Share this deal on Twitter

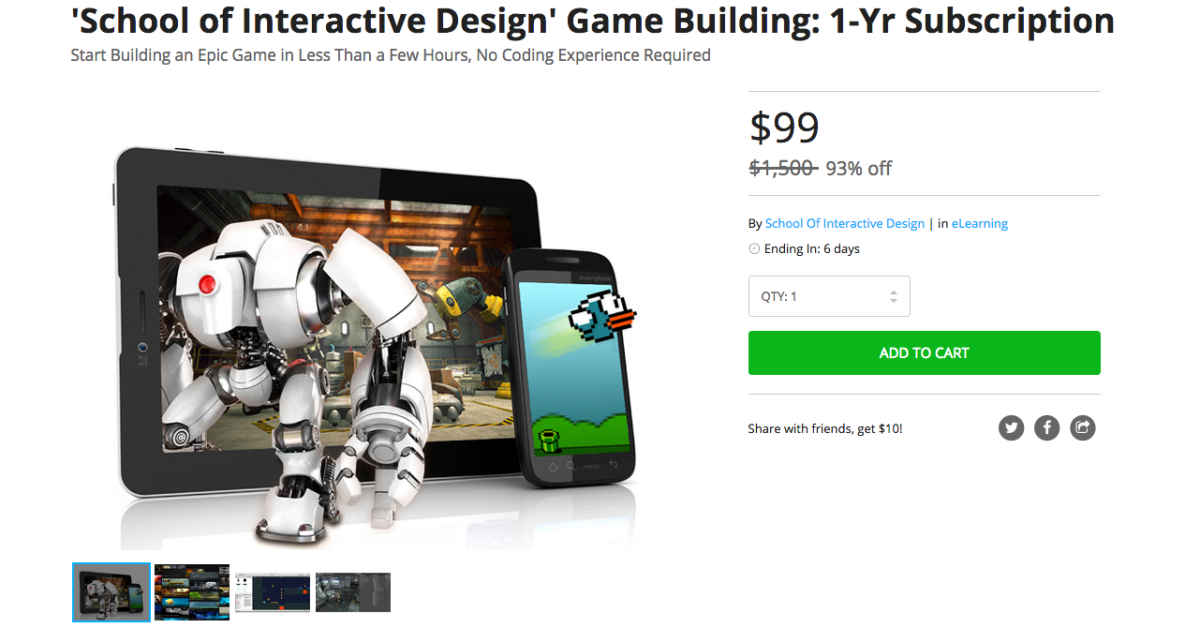coord(1011,428)
